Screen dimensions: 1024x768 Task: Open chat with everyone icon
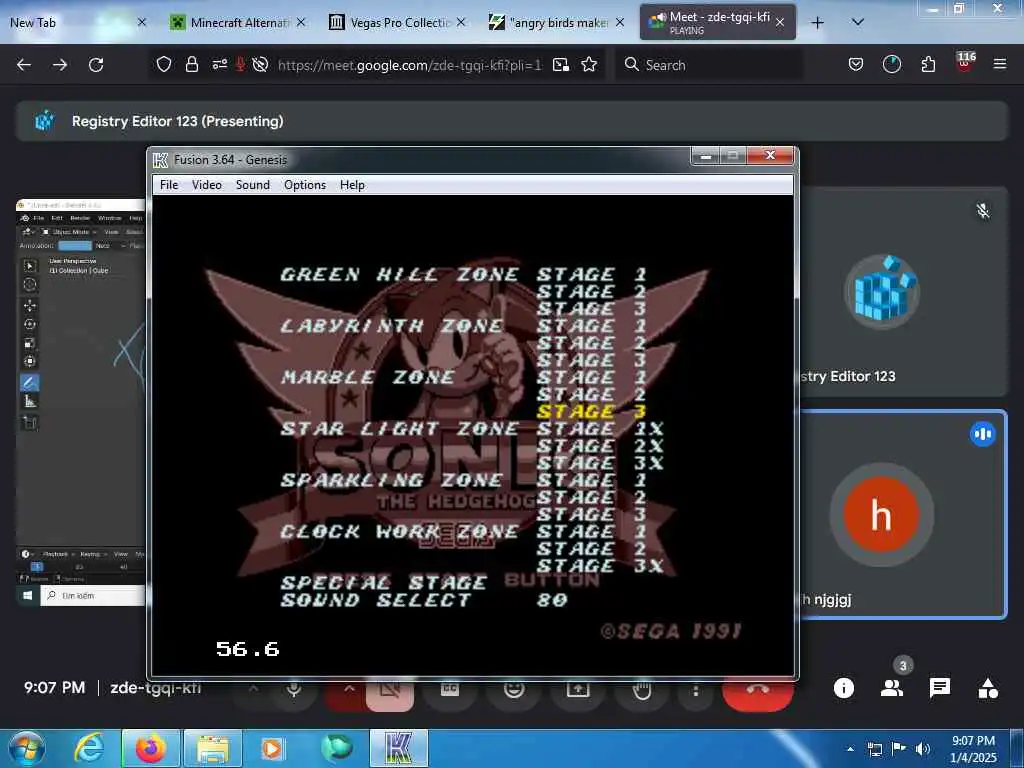click(x=940, y=687)
